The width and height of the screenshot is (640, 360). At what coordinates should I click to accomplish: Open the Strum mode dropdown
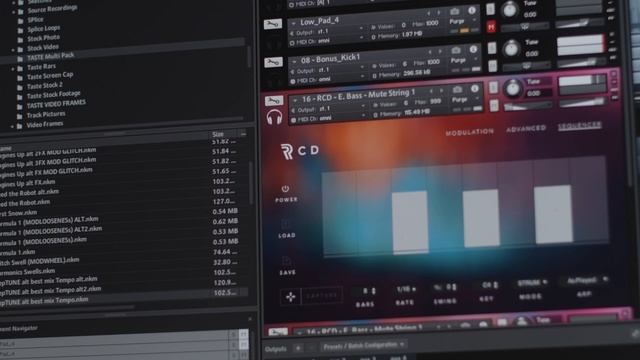[532, 282]
